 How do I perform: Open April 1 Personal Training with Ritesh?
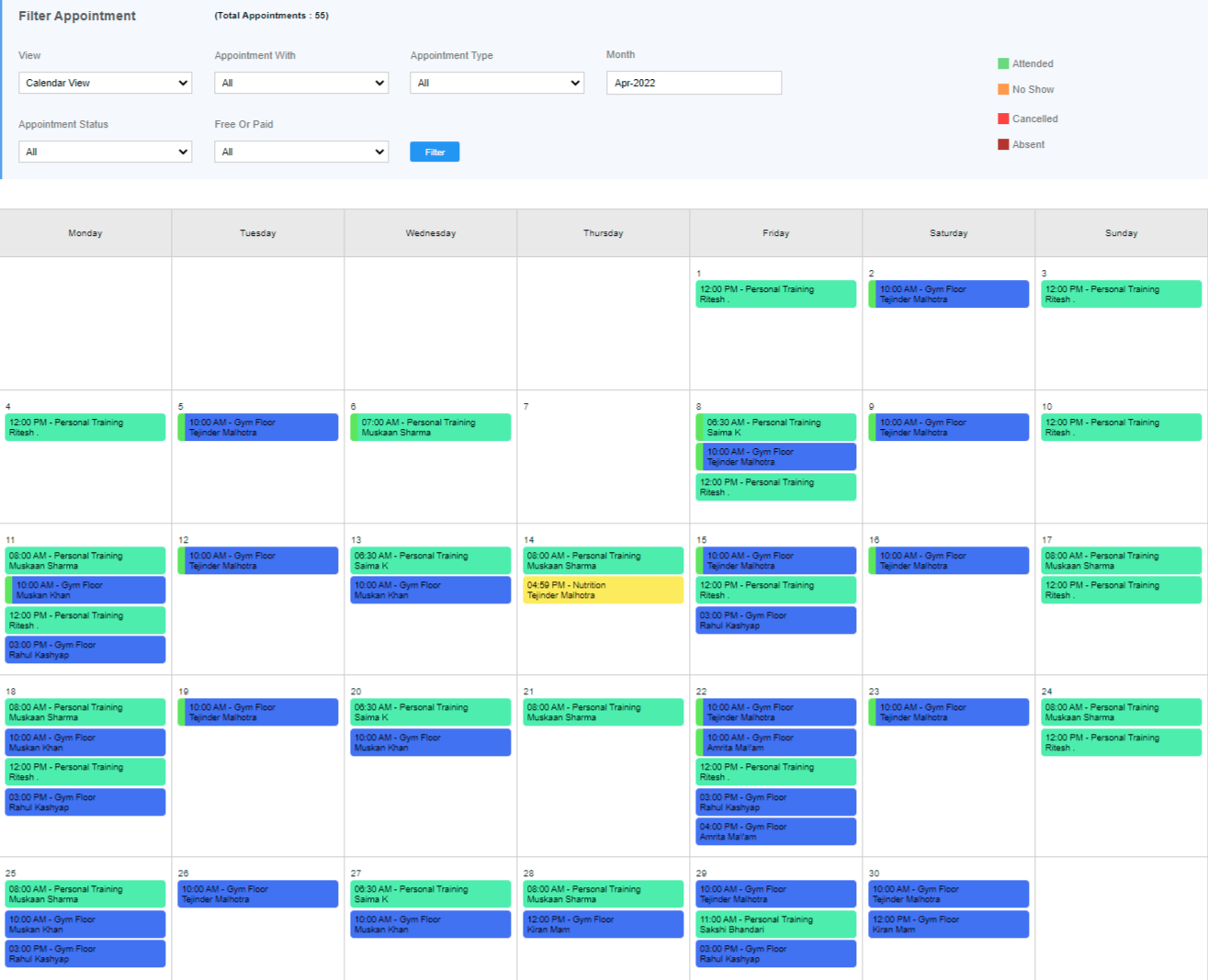tap(776, 294)
